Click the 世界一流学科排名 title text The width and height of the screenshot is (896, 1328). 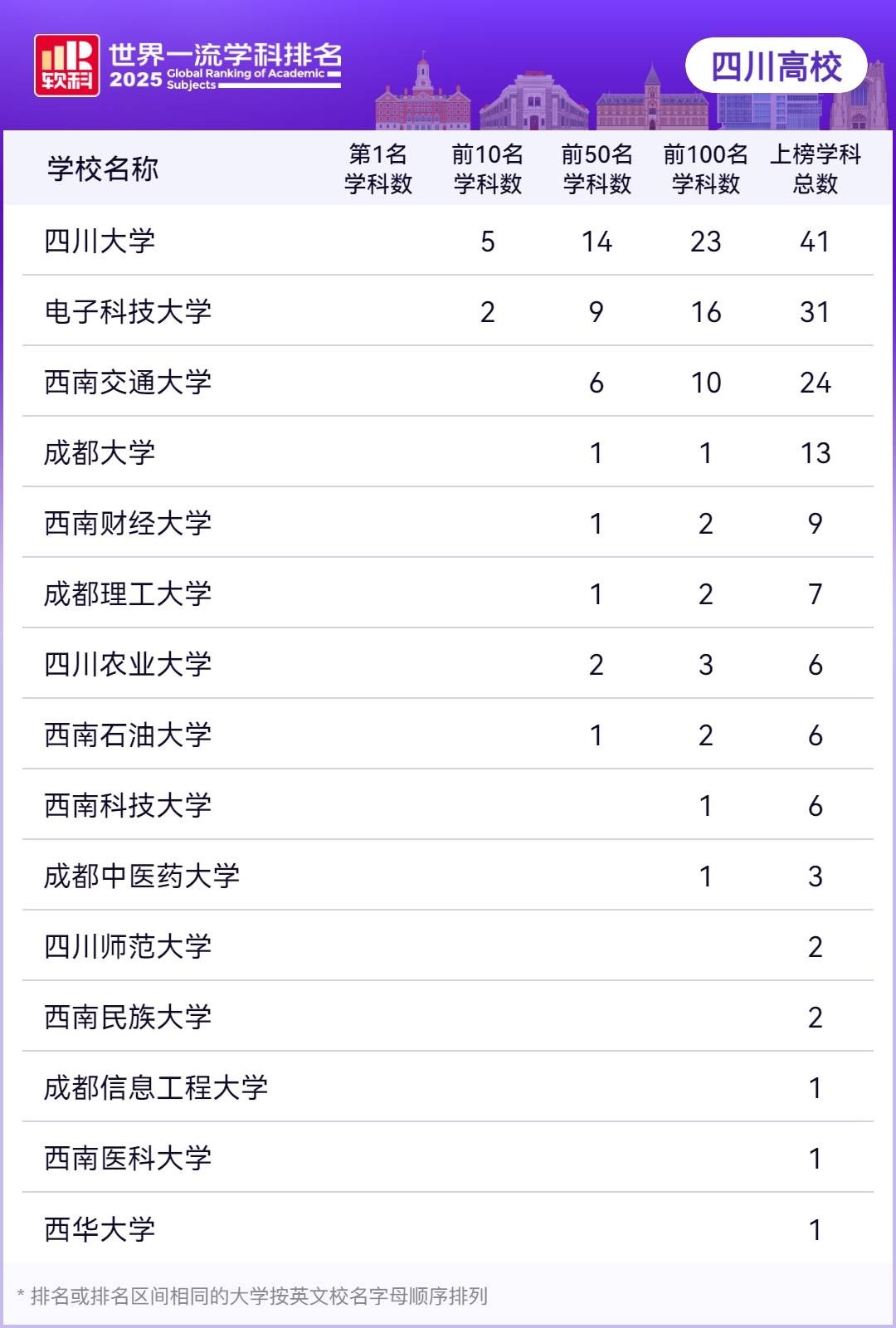point(225,55)
